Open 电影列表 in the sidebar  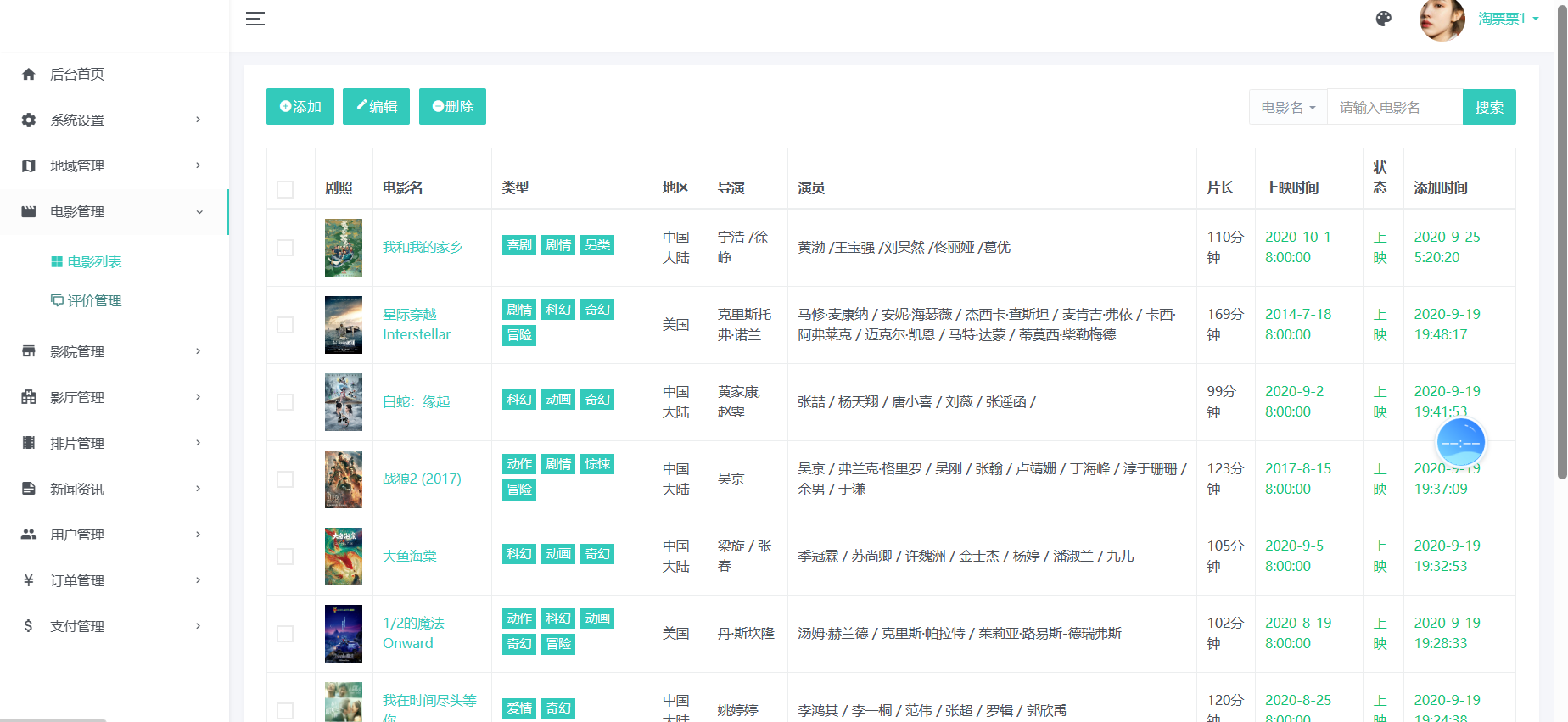click(x=94, y=261)
